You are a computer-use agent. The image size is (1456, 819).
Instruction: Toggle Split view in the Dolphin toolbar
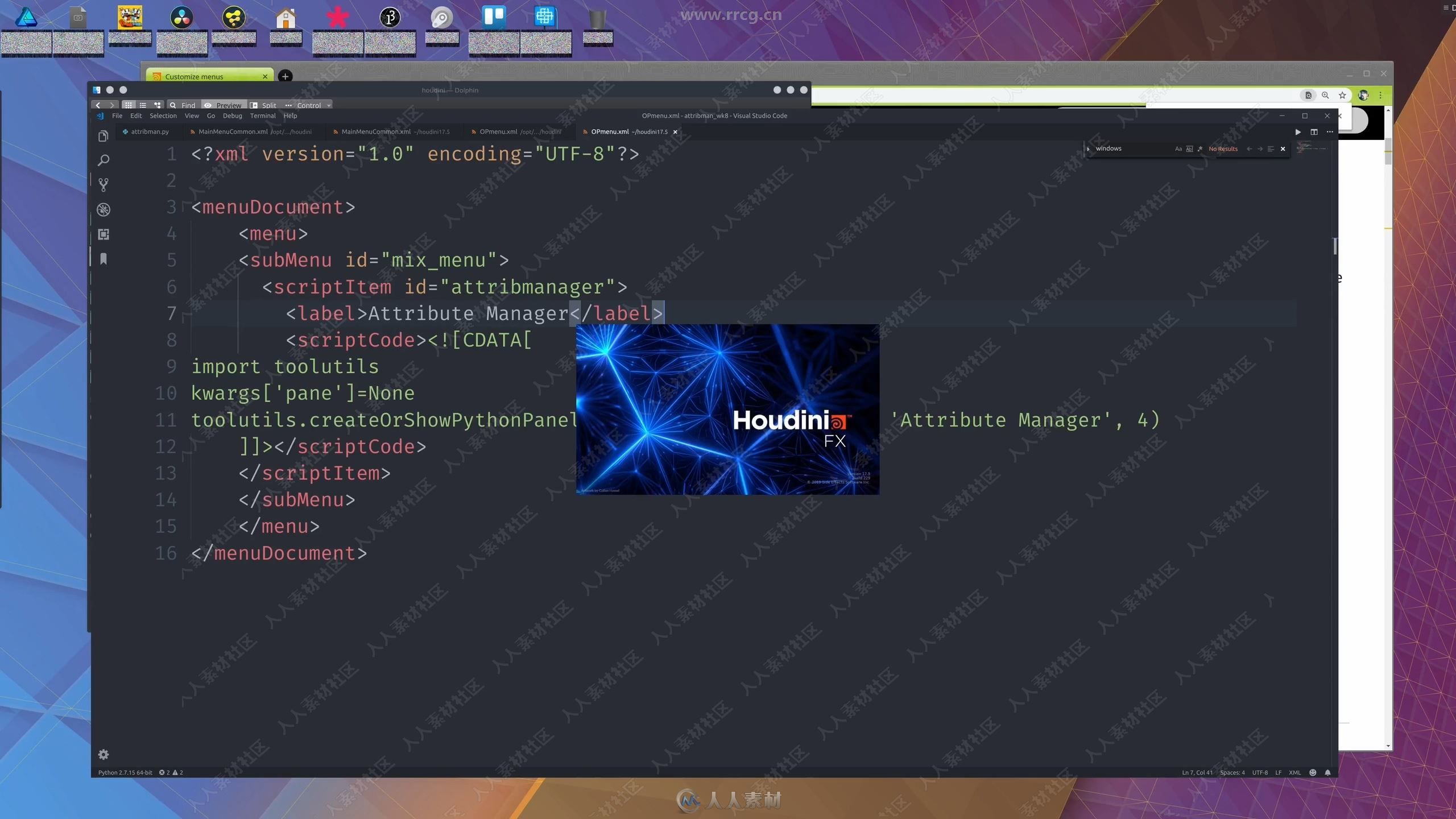[263, 105]
